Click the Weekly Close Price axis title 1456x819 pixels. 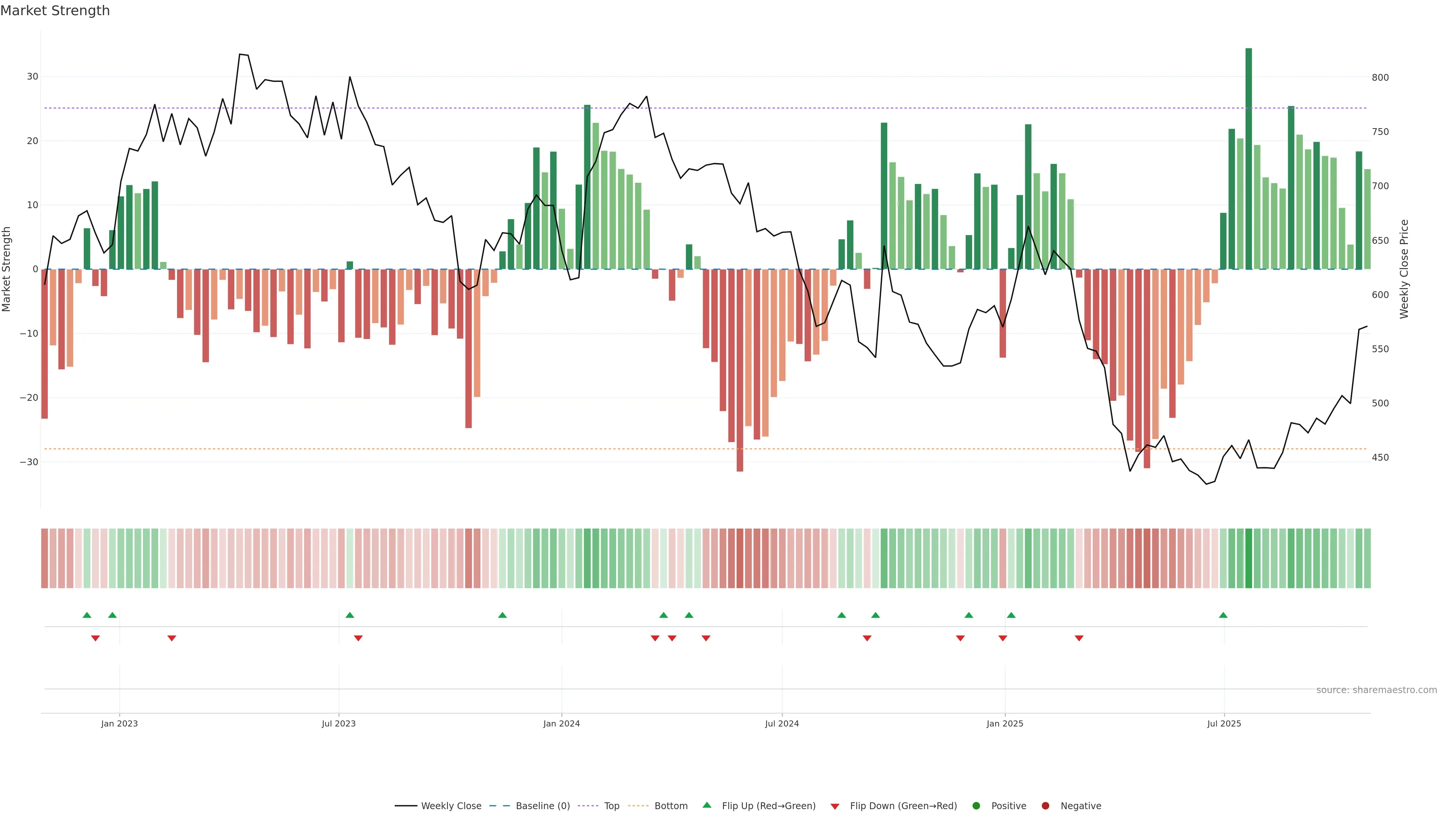[x=1404, y=269]
